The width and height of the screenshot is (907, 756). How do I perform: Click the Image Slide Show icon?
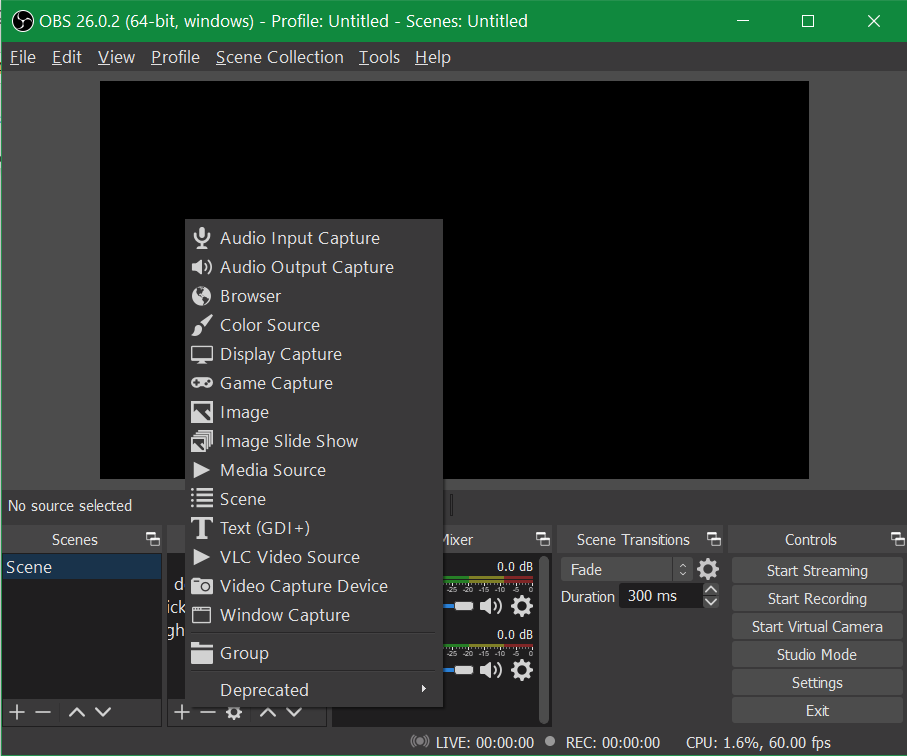click(201, 441)
